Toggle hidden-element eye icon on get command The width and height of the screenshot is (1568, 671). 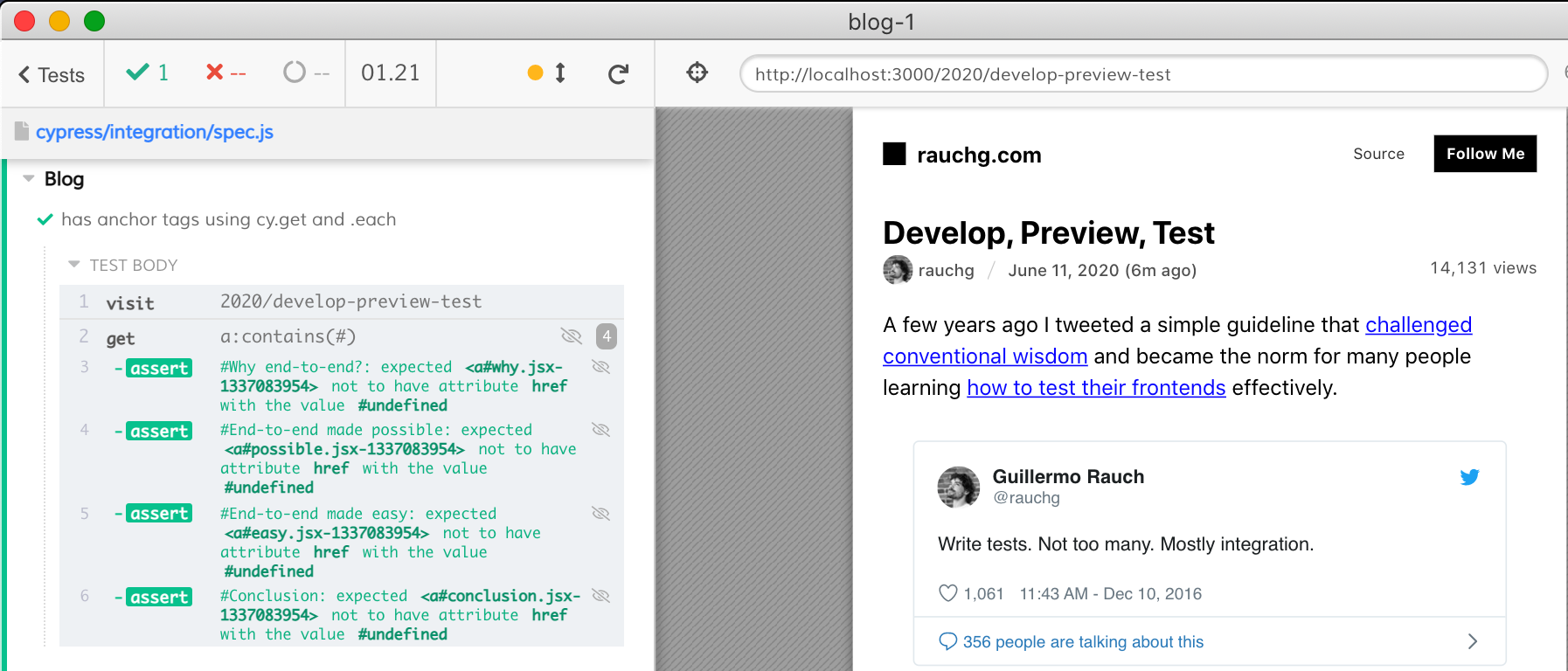click(x=571, y=336)
